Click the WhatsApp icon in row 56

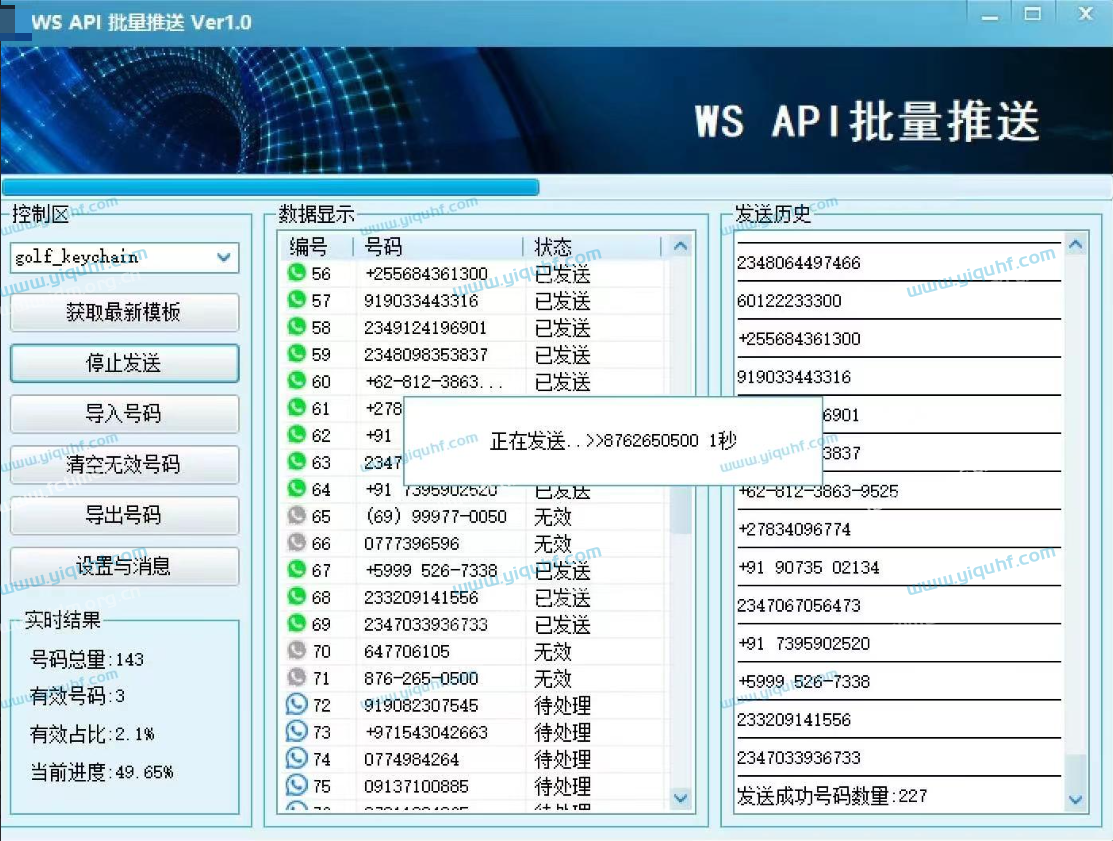297,273
